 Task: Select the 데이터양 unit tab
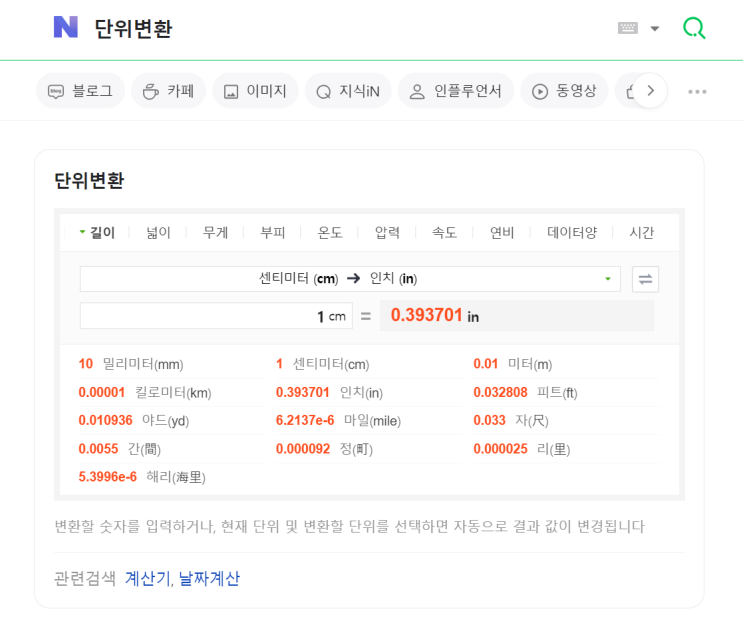coord(572,233)
